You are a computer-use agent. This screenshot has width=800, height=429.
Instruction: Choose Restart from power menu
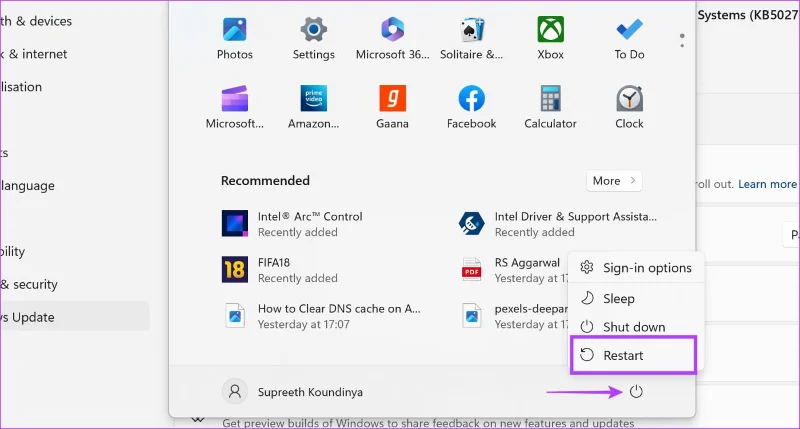coord(634,355)
